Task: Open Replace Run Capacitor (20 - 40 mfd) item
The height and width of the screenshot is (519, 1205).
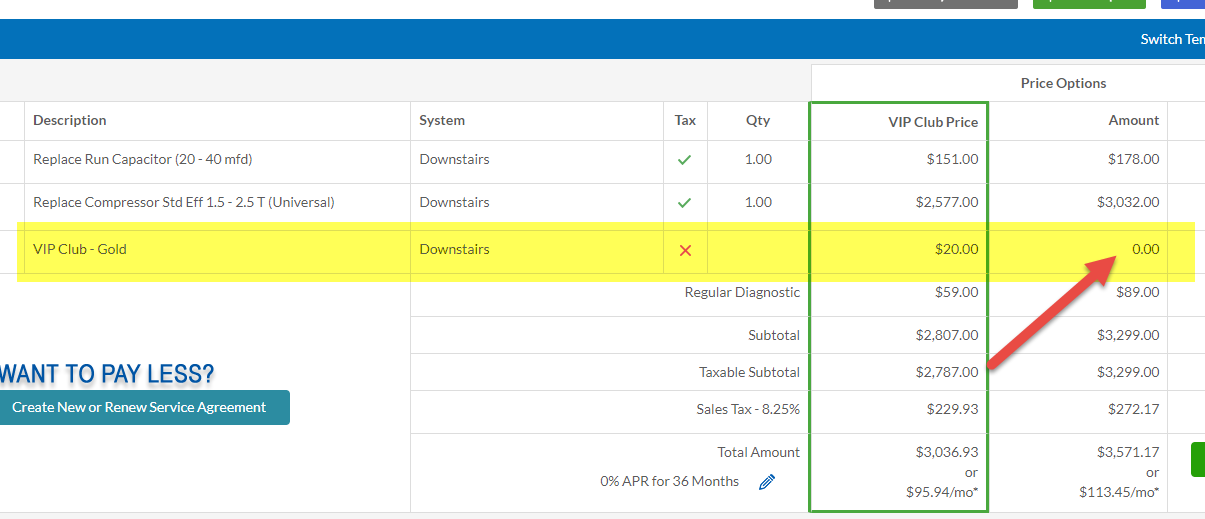Action: pos(140,159)
